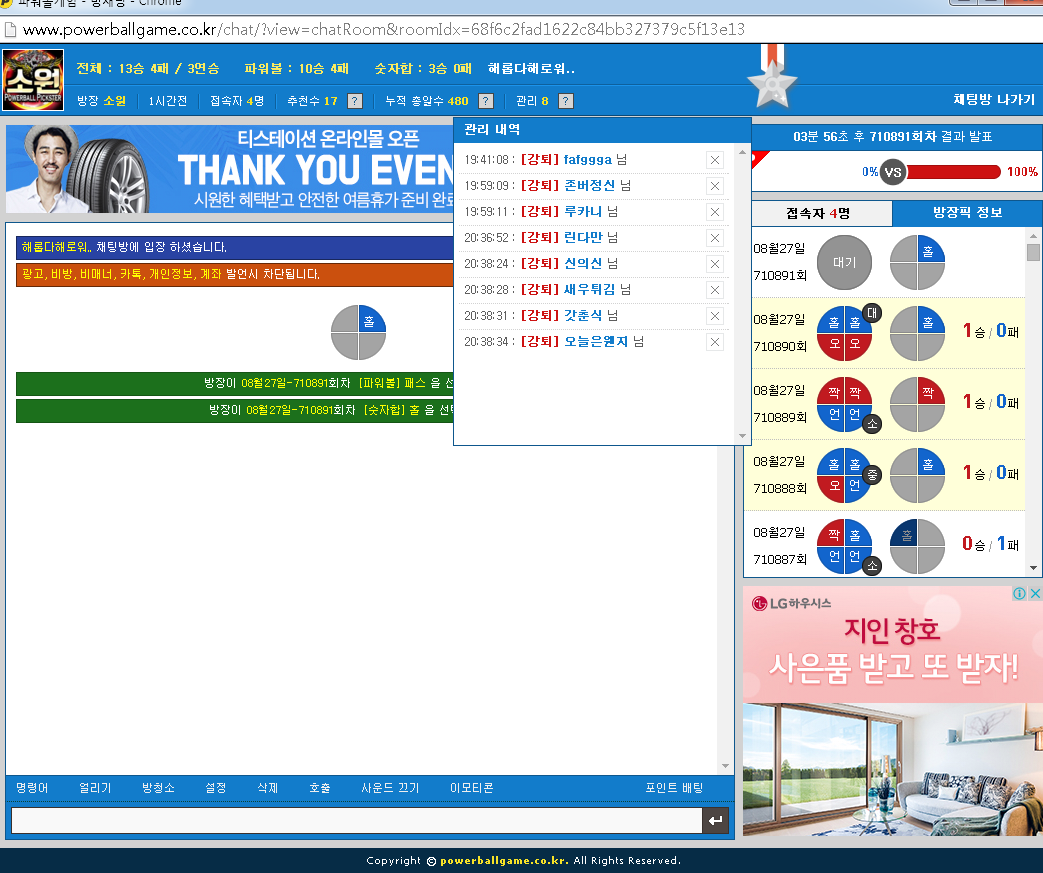Leave via 채팅방 나가기
1043x873 pixels.
(x=994, y=100)
